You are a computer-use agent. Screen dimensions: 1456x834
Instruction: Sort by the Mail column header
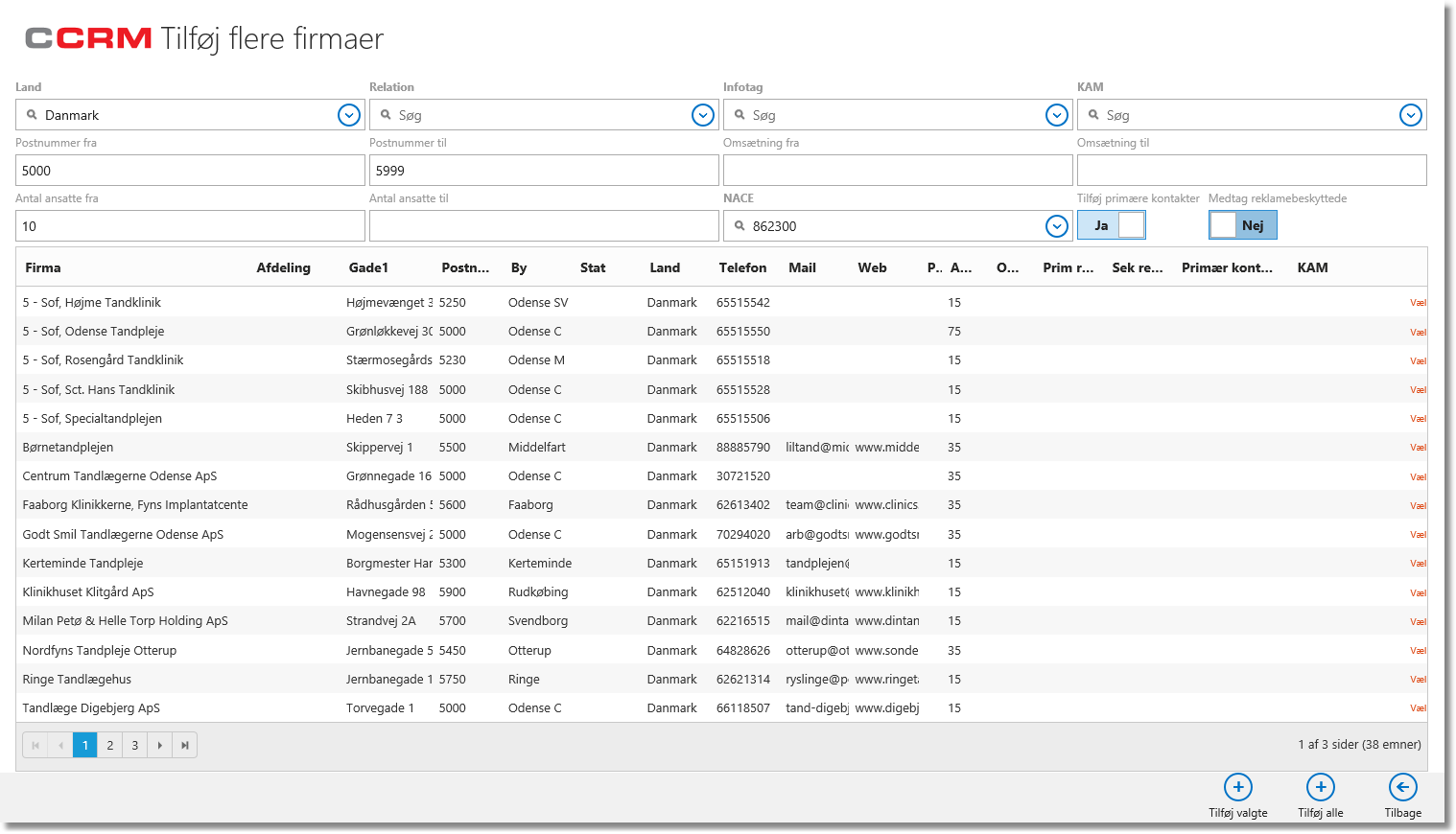tap(802, 267)
